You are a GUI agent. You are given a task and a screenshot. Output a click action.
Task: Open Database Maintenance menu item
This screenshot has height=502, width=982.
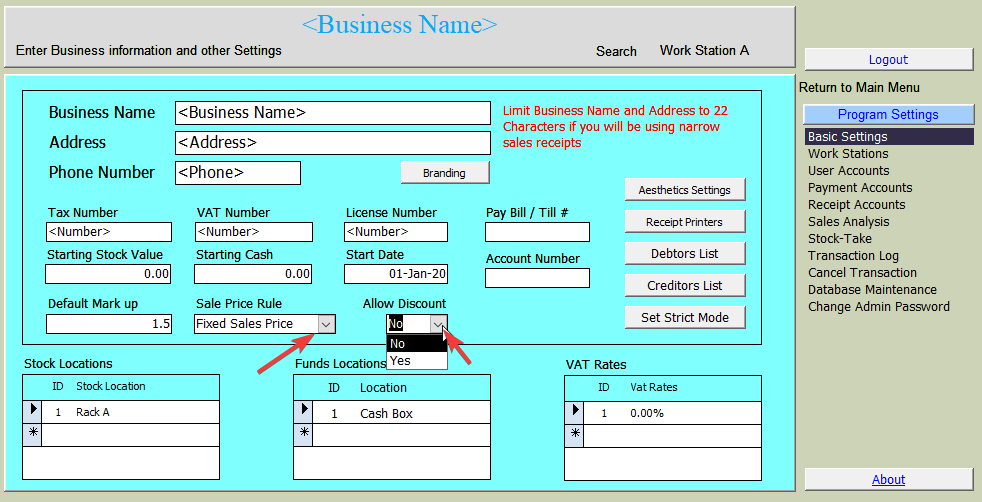872,290
